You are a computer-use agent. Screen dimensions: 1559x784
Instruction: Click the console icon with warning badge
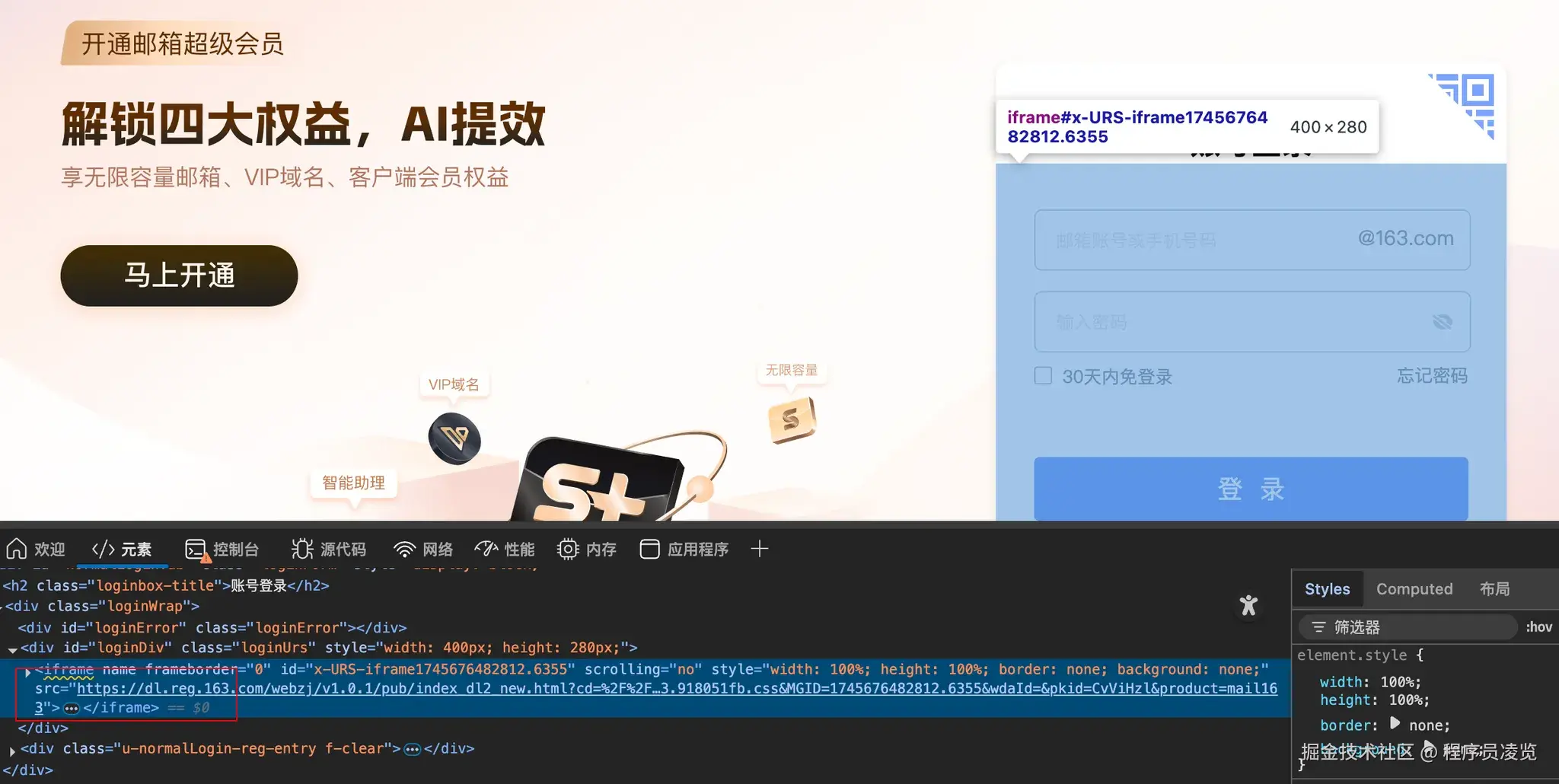click(x=196, y=550)
